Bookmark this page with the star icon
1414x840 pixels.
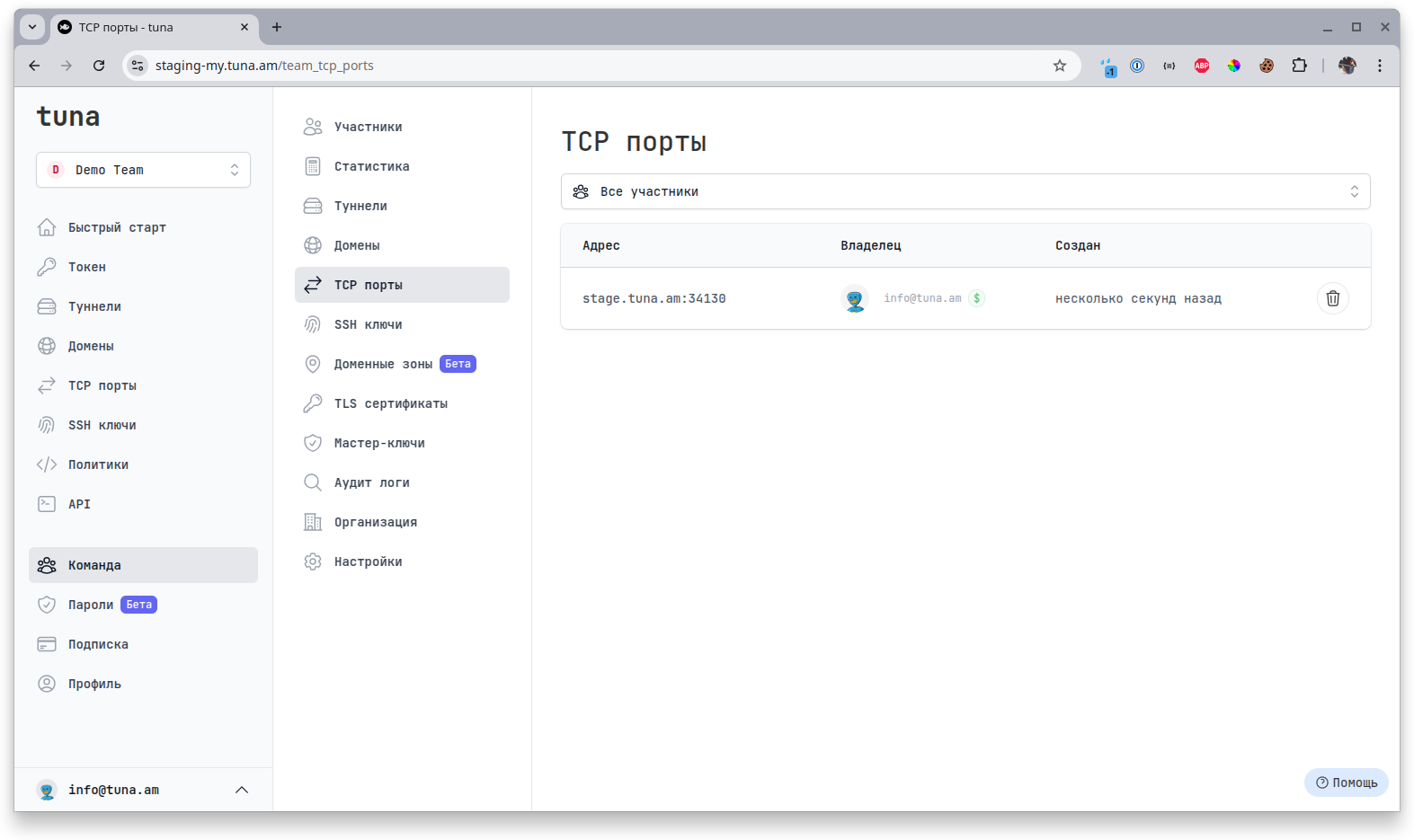tap(1060, 66)
